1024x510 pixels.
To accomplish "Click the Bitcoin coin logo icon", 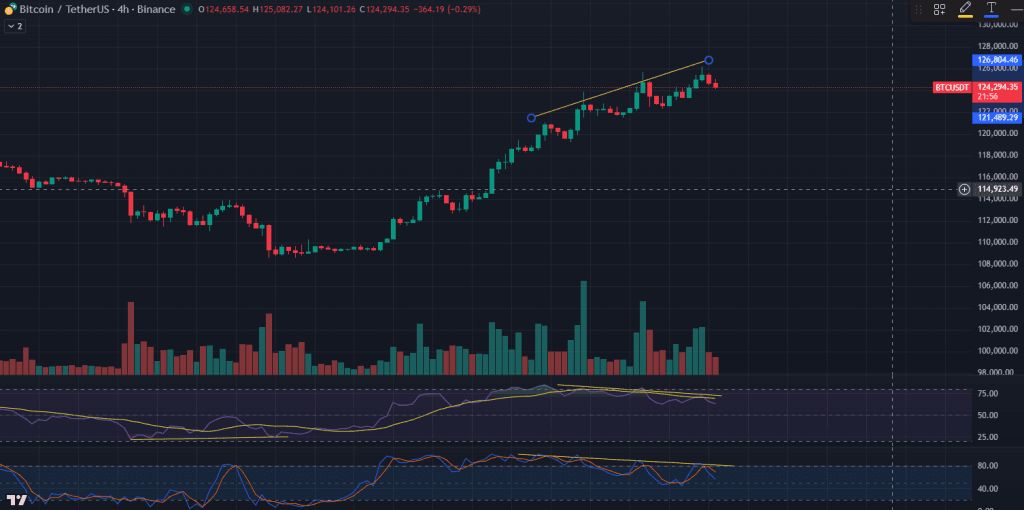I will click(x=10, y=9).
